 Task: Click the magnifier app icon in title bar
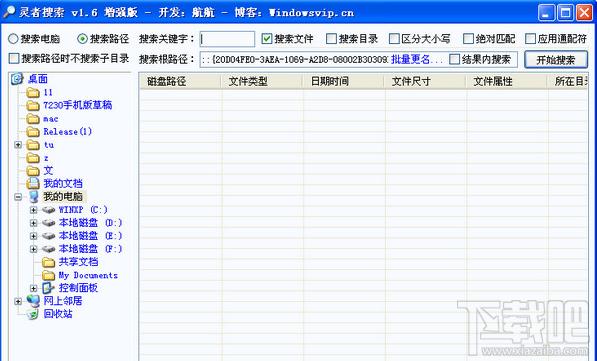(x=8, y=12)
